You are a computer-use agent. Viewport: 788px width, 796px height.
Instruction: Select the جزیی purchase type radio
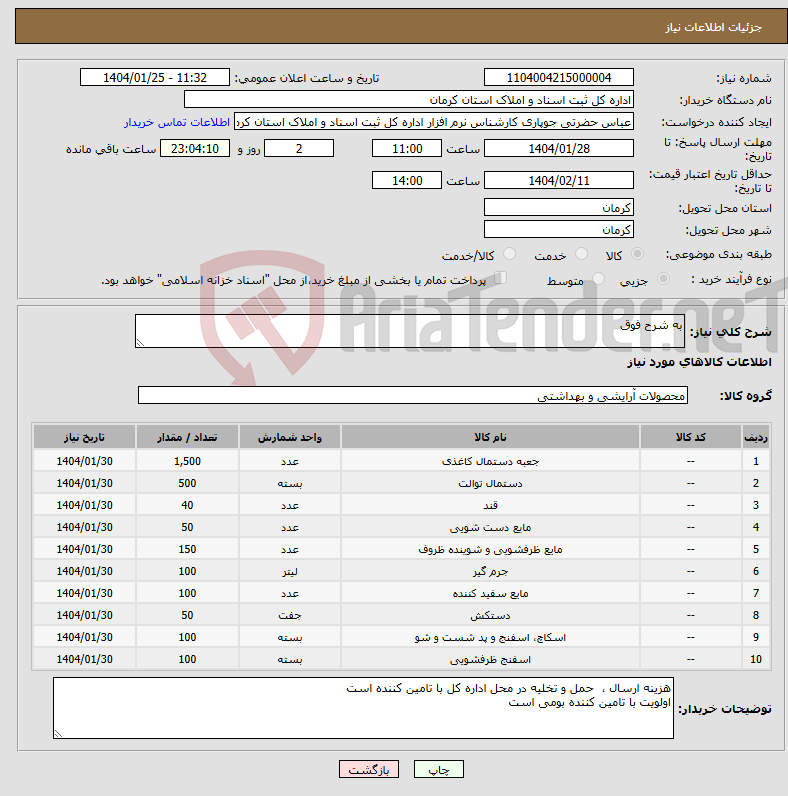pyautogui.click(x=663, y=279)
